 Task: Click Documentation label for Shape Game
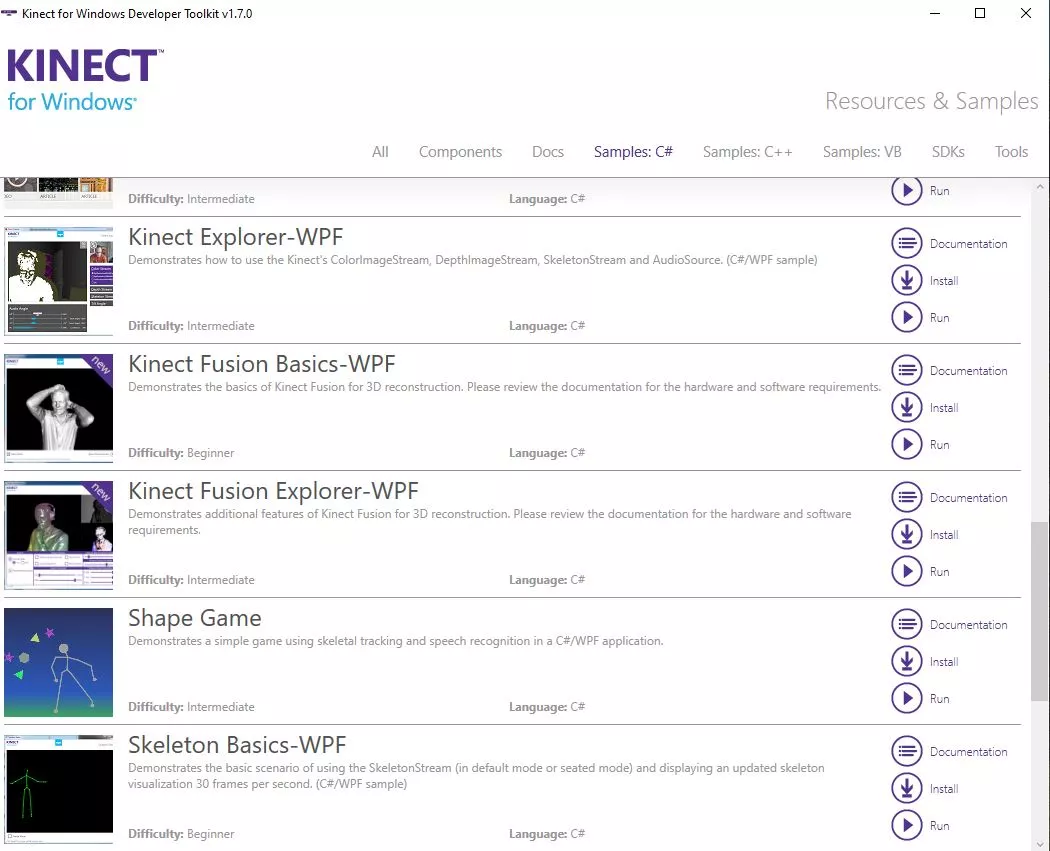(x=968, y=625)
